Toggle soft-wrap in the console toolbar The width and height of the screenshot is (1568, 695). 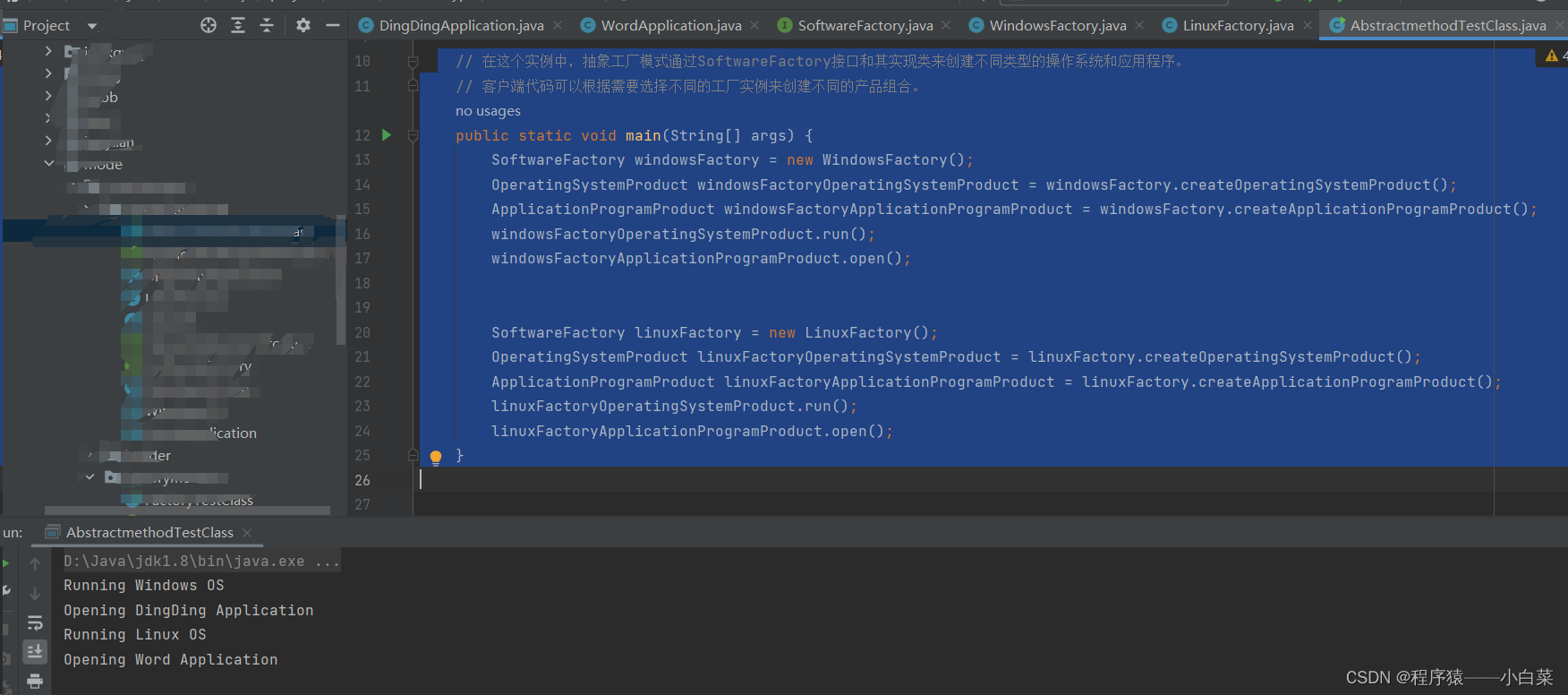(35, 622)
